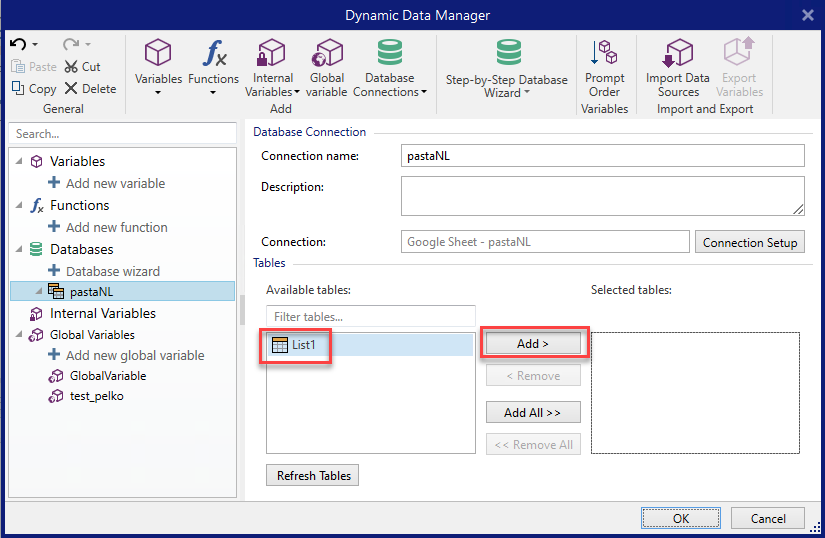Launch the Step-by-Step Database Wizard
Screen dimensions: 825x538
(507, 55)
